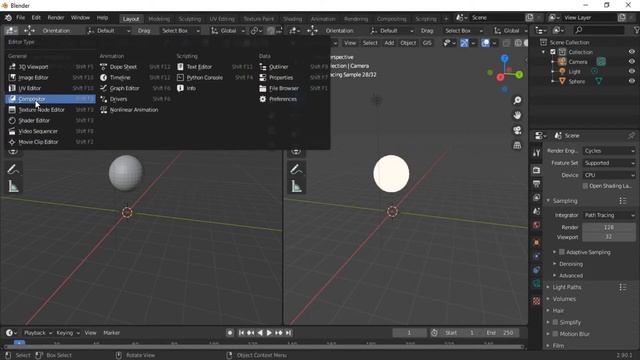Image resolution: width=640 pixels, height=360 pixels.
Task: Select Compositor editor type
Action: (x=51, y=99)
